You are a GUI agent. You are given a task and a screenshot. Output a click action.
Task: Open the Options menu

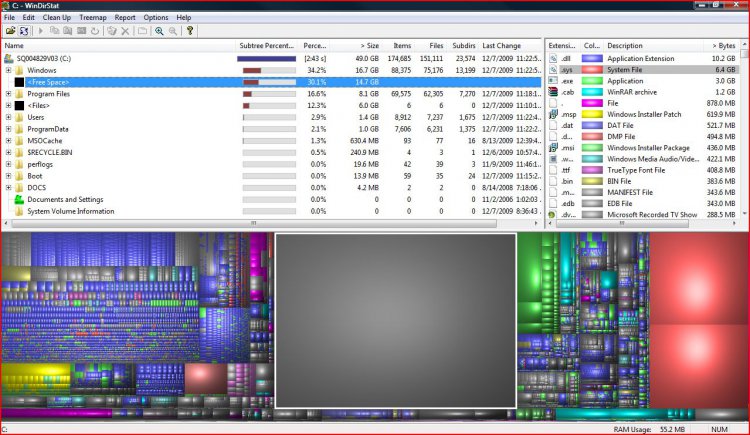point(156,17)
